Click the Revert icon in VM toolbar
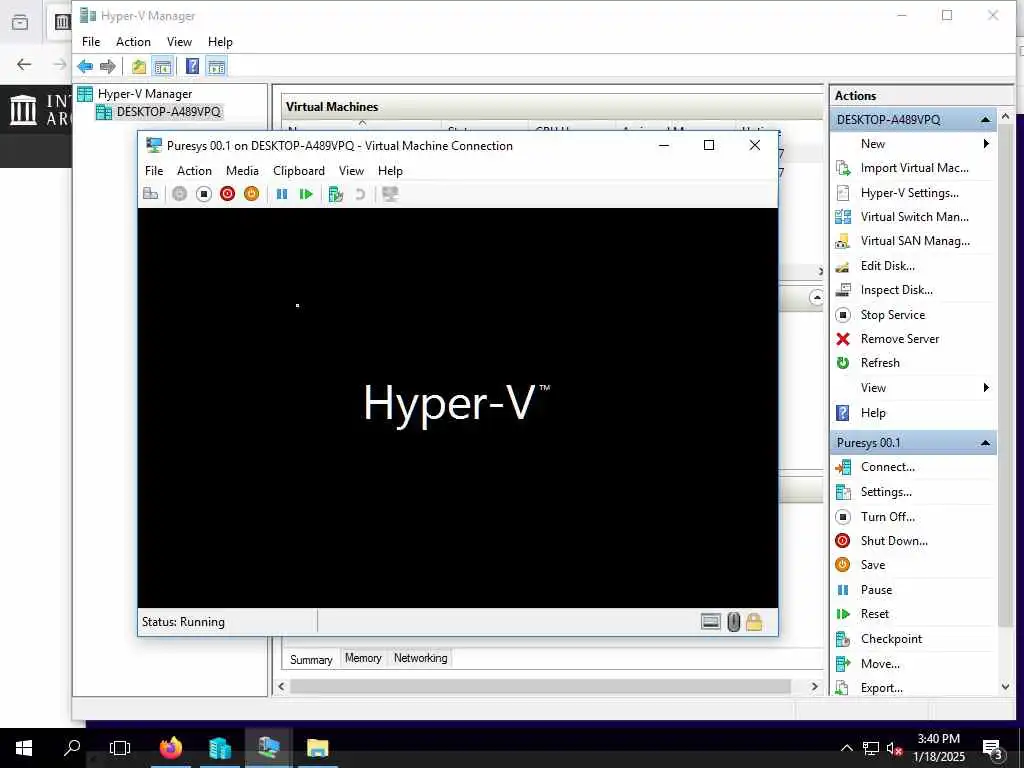Screen dimensions: 1024x768 tap(360, 194)
